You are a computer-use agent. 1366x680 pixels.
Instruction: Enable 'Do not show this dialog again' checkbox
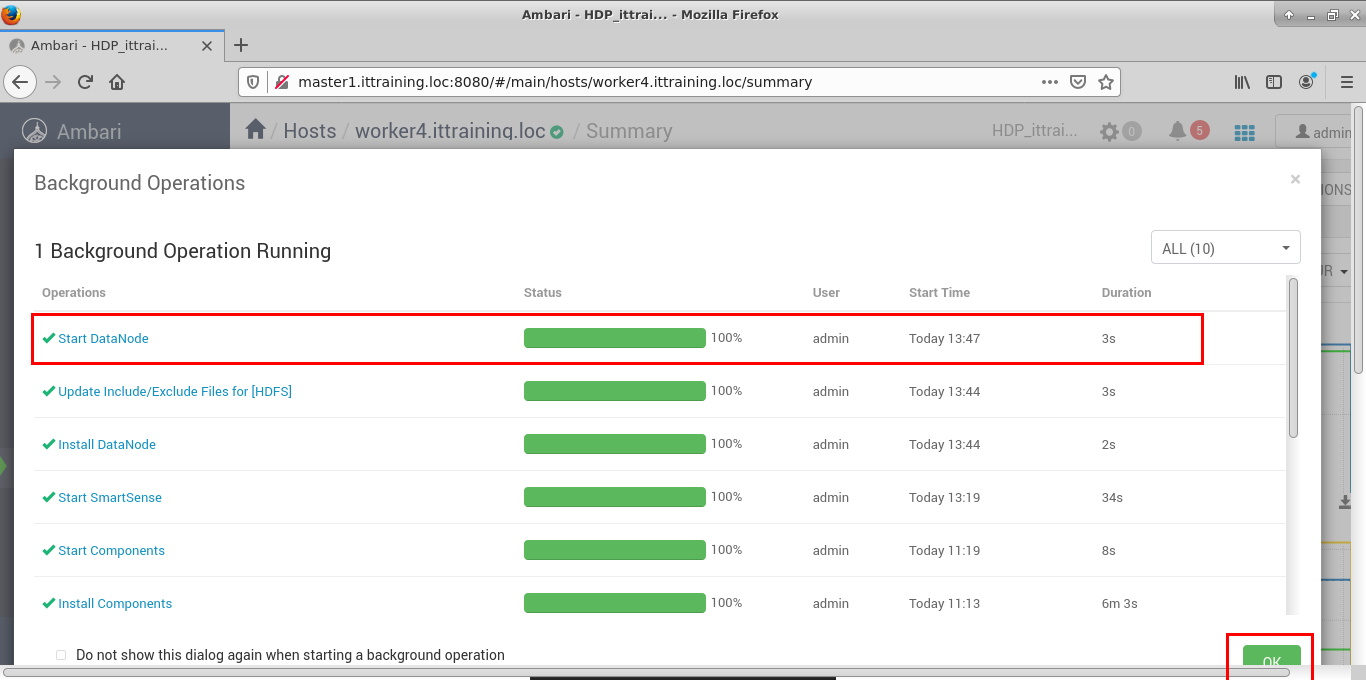pyautogui.click(x=61, y=655)
